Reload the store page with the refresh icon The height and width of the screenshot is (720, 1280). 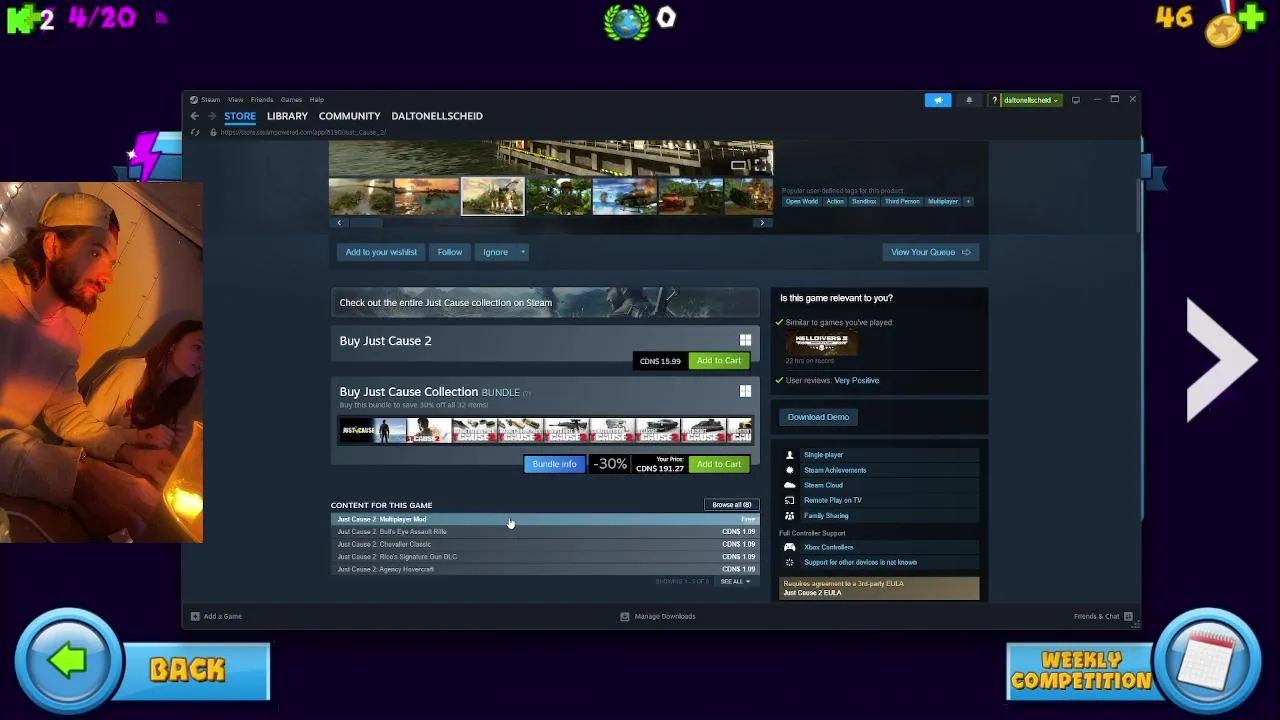coord(195,132)
